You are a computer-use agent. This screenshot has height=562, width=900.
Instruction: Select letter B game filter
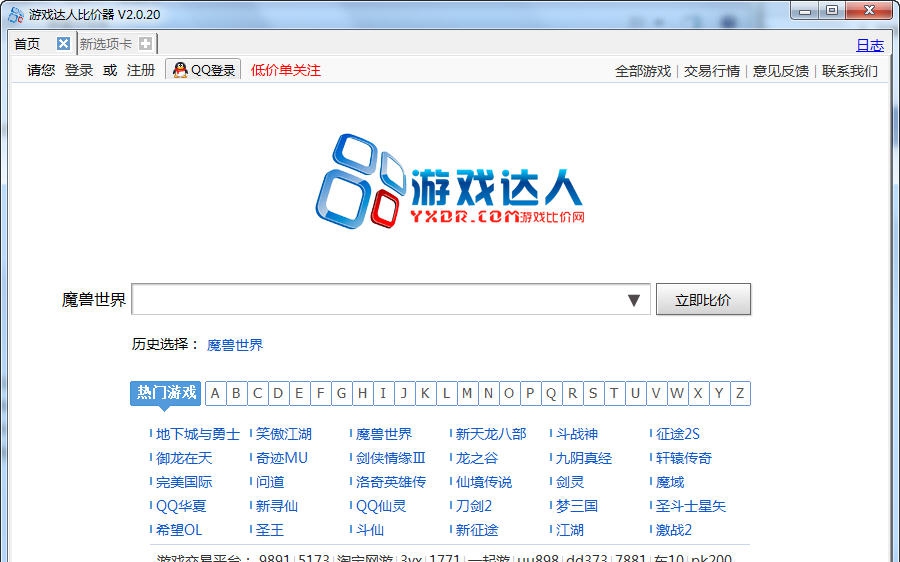click(x=236, y=393)
